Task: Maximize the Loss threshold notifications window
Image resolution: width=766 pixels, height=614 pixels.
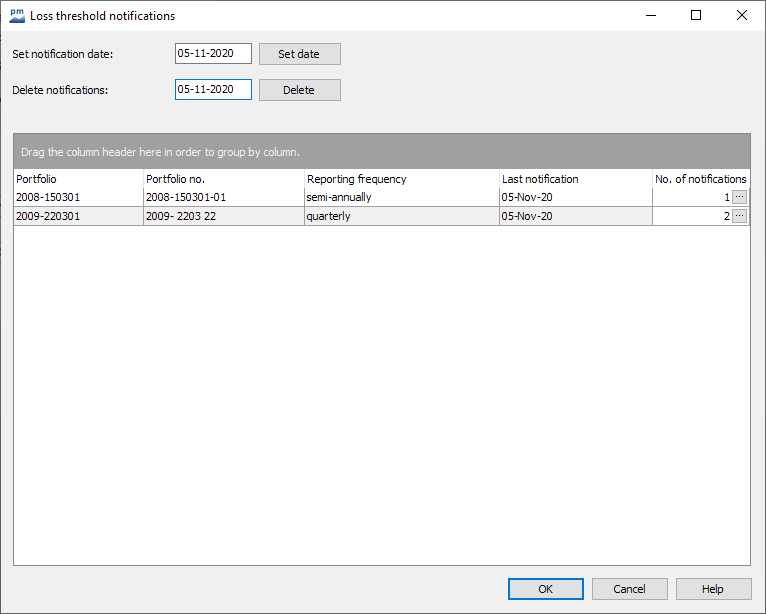Action: pos(696,15)
